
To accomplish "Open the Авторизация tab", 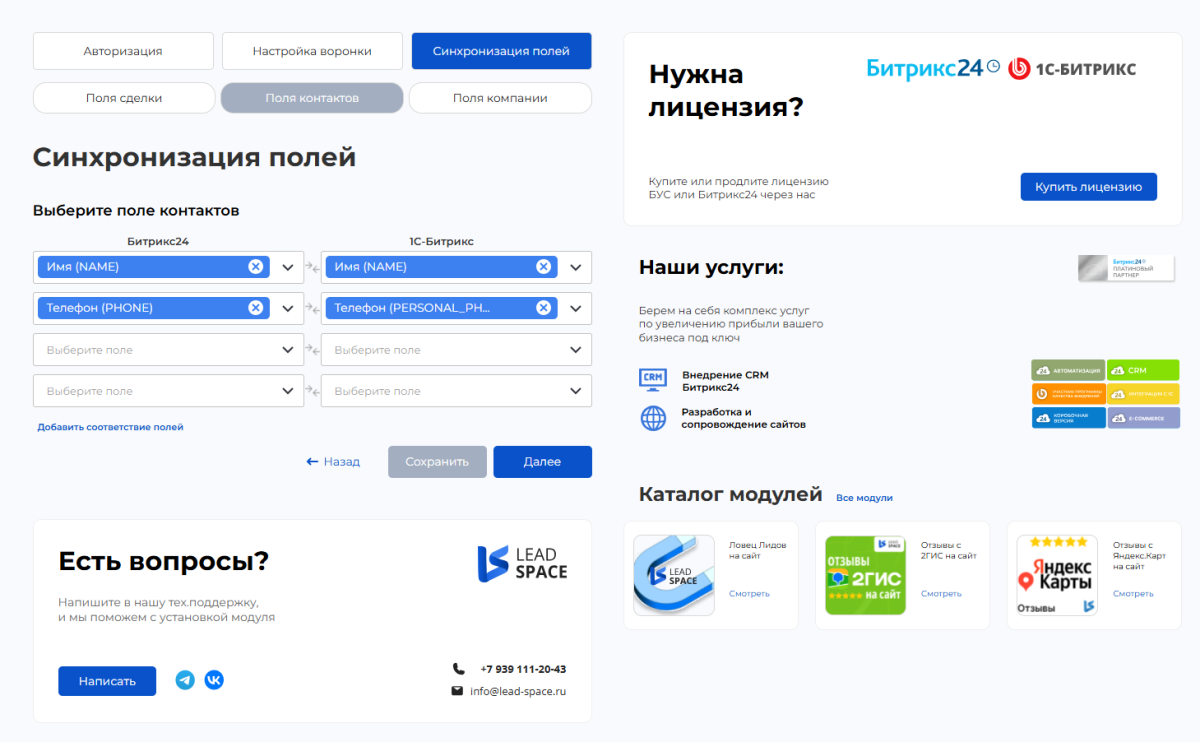I will [123, 49].
